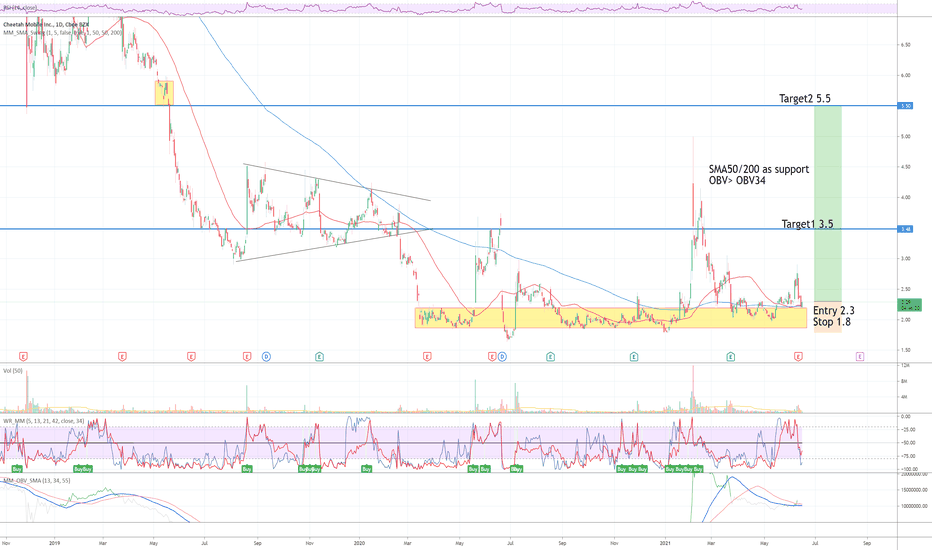Click the Target2 5.5 text annotation

pos(805,99)
